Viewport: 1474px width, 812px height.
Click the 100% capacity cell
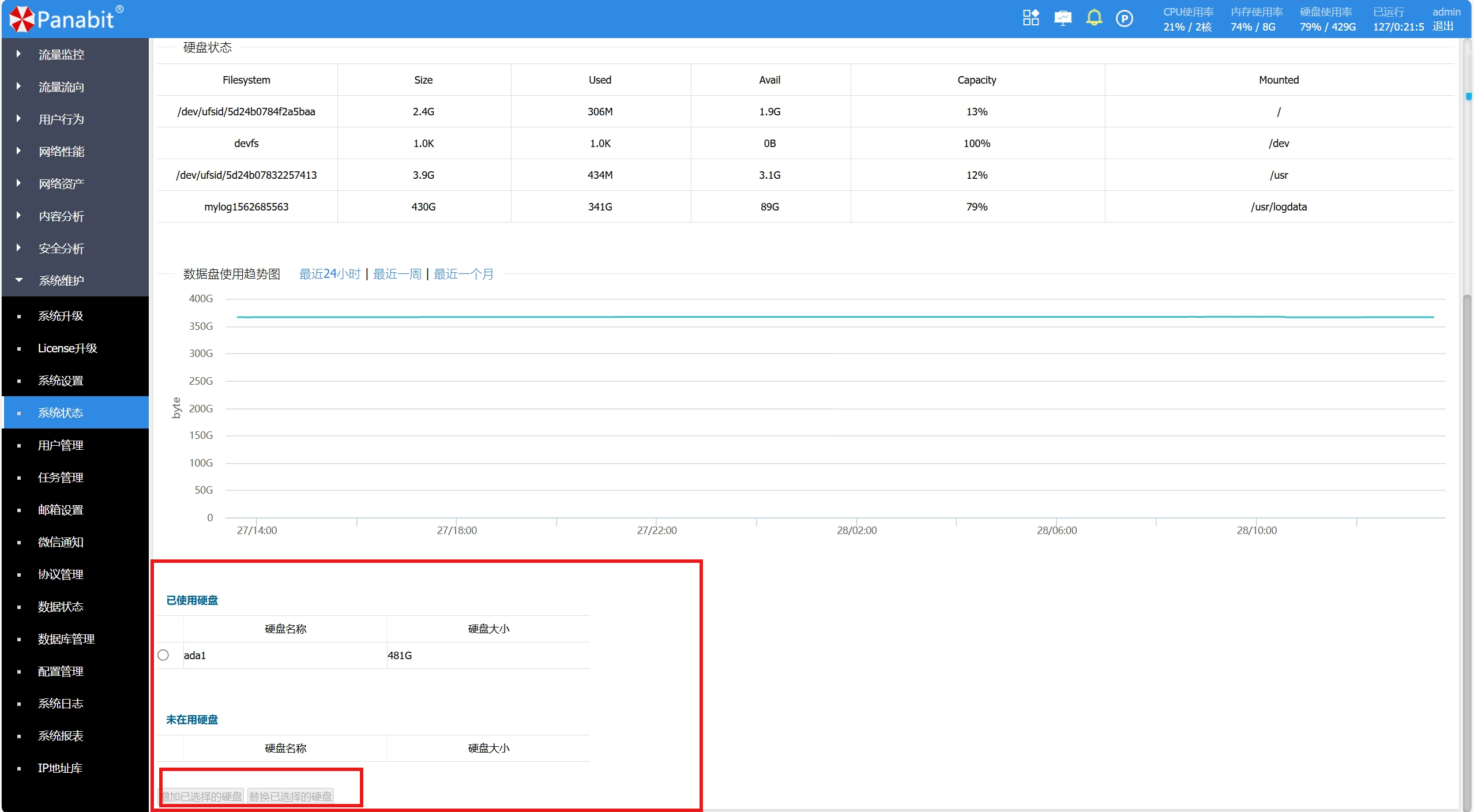[x=977, y=143]
